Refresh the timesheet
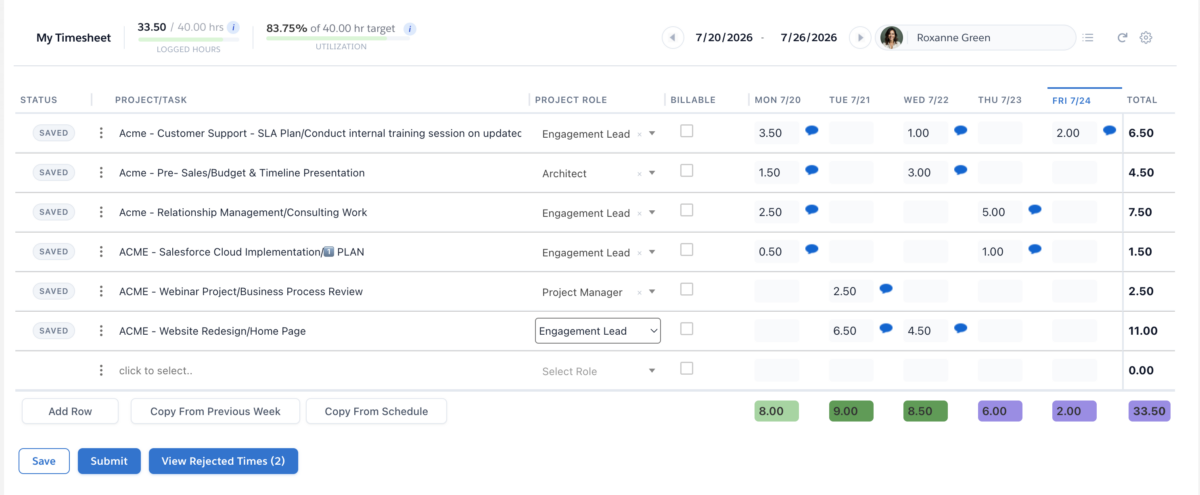This screenshot has height=495, width=1200. point(1122,37)
